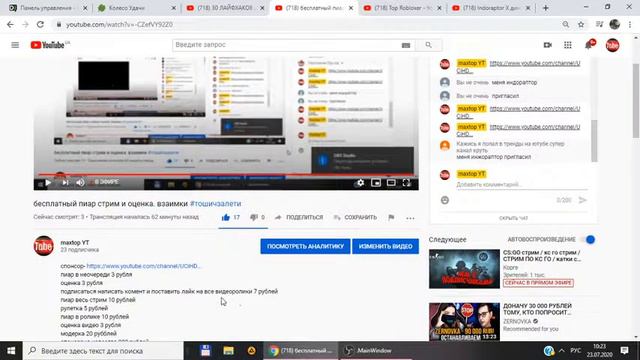This screenshot has height=360, width=640.
Task: Click the chat message input field
Action: pyautogui.click(x=522, y=185)
